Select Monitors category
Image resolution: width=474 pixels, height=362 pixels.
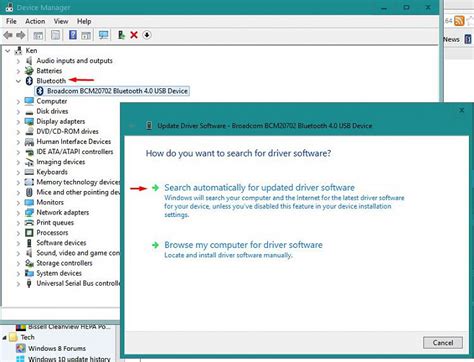(50, 202)
